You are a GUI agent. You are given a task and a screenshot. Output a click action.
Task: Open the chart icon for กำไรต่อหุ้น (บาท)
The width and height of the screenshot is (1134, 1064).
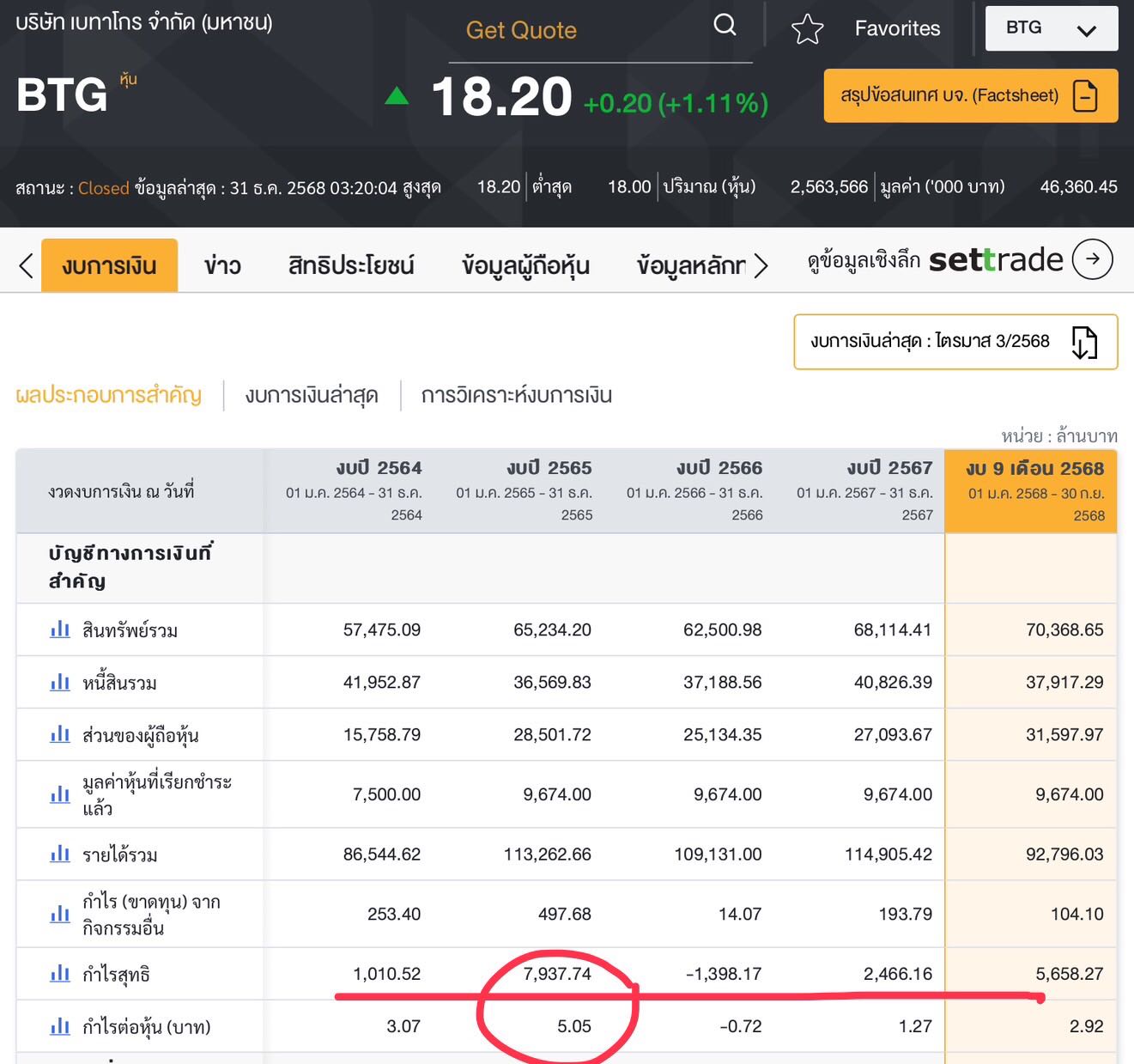point(60,1026)
